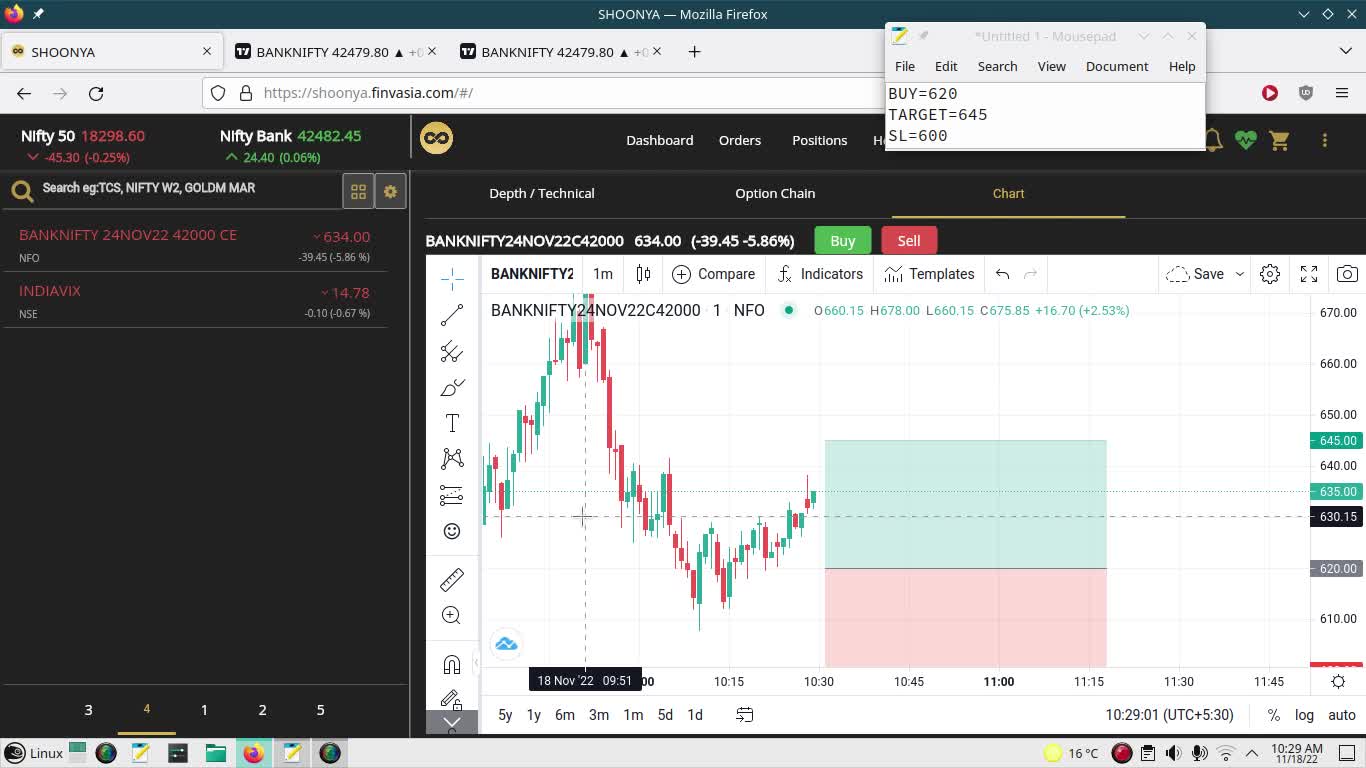
Task: Open the 1m interval selector
Action: pos(603,274)
